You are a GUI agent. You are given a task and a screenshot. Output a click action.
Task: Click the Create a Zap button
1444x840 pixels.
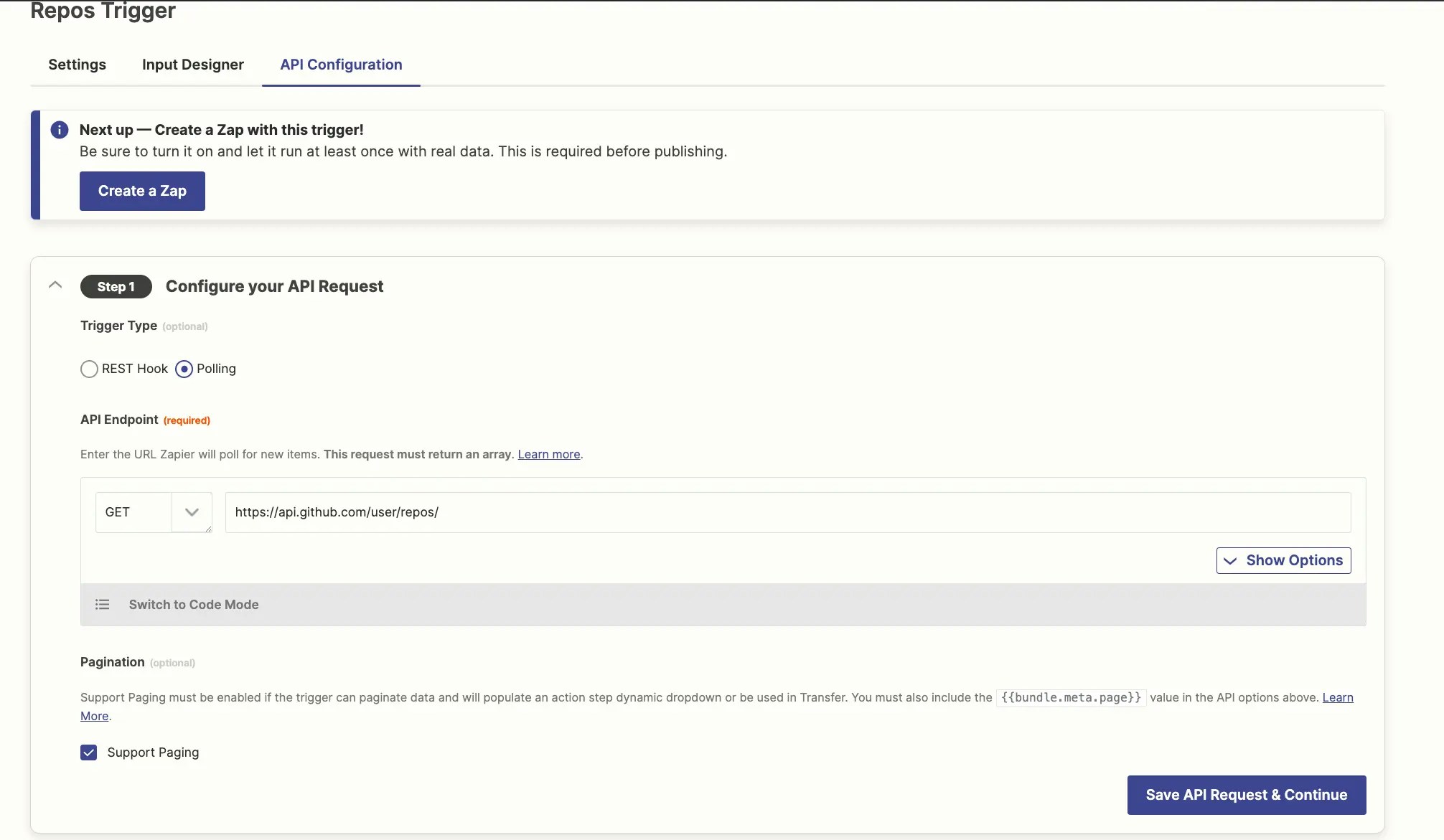(x=142, y=191)
